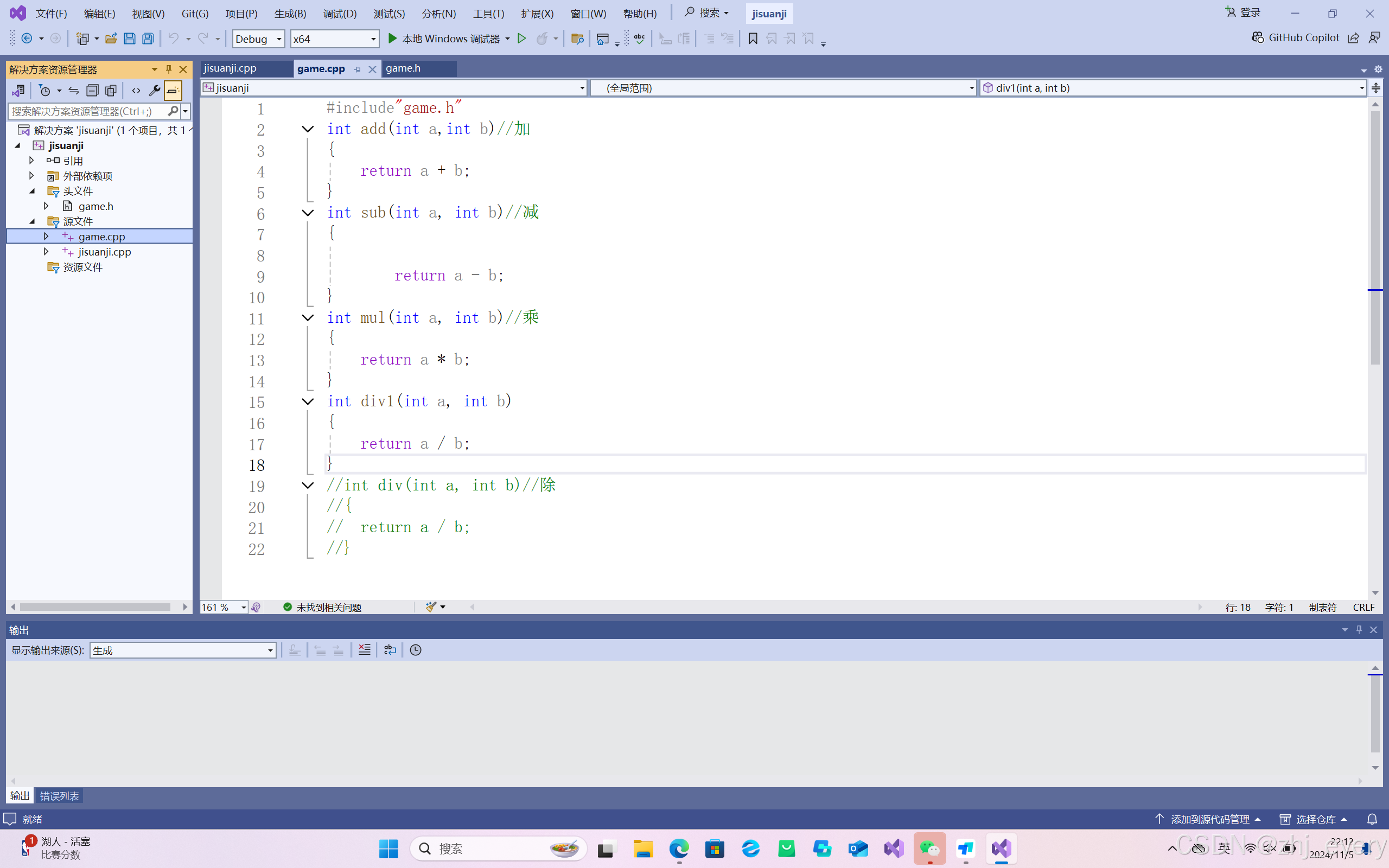The width and height of the screenshot is (1389, 868).
Task: Click the Solution Explorer search box
Action: pyautogui.click(x=86, y=111)
